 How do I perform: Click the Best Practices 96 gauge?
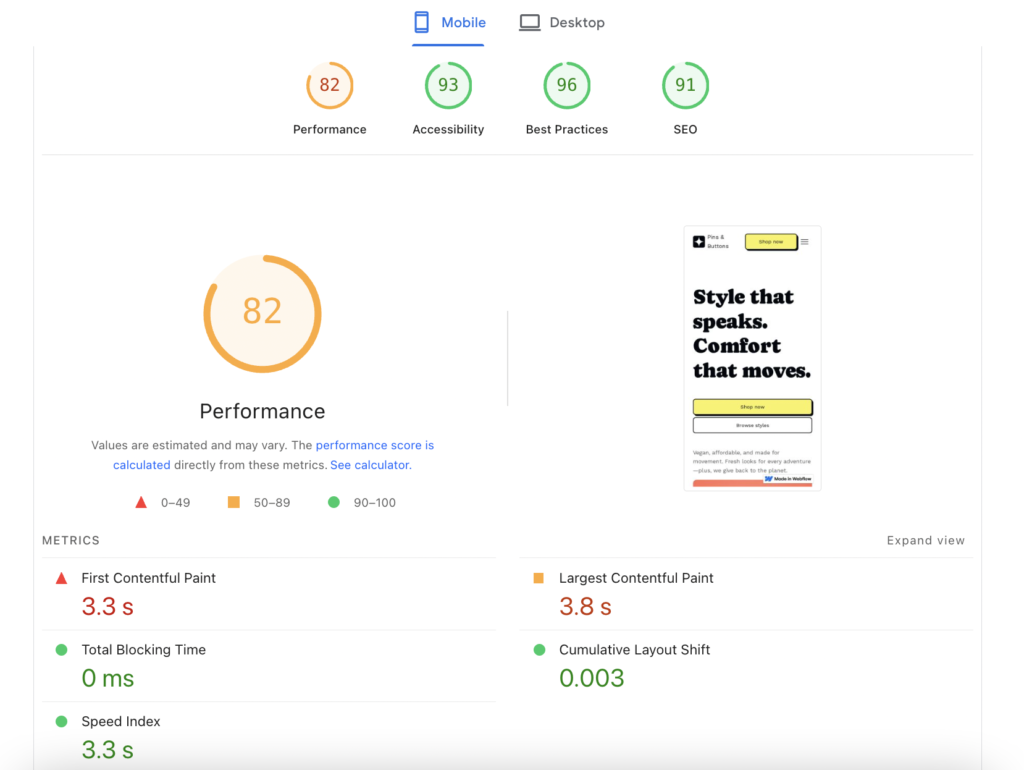coord(566,86)
